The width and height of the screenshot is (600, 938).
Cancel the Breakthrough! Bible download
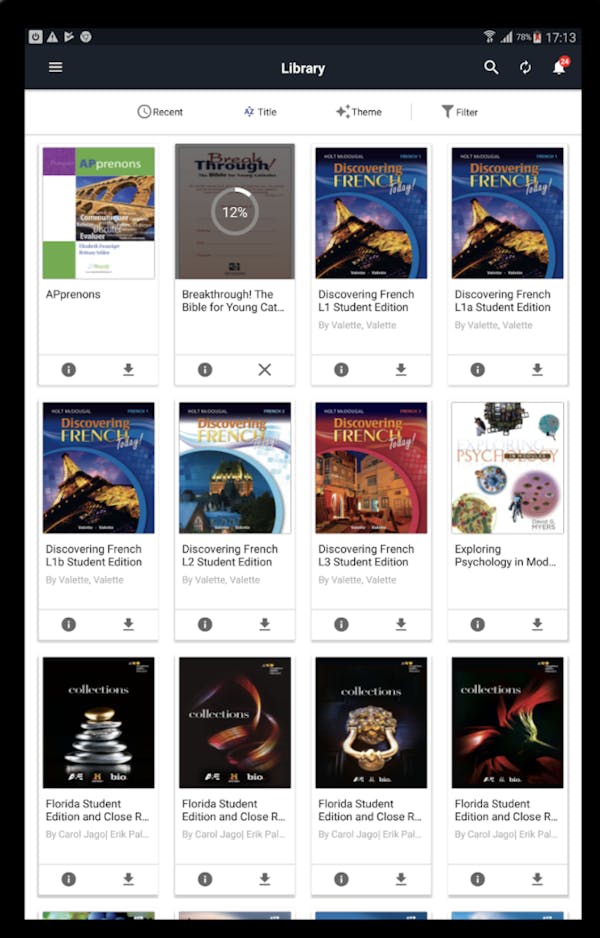click(x=264, y=370)
